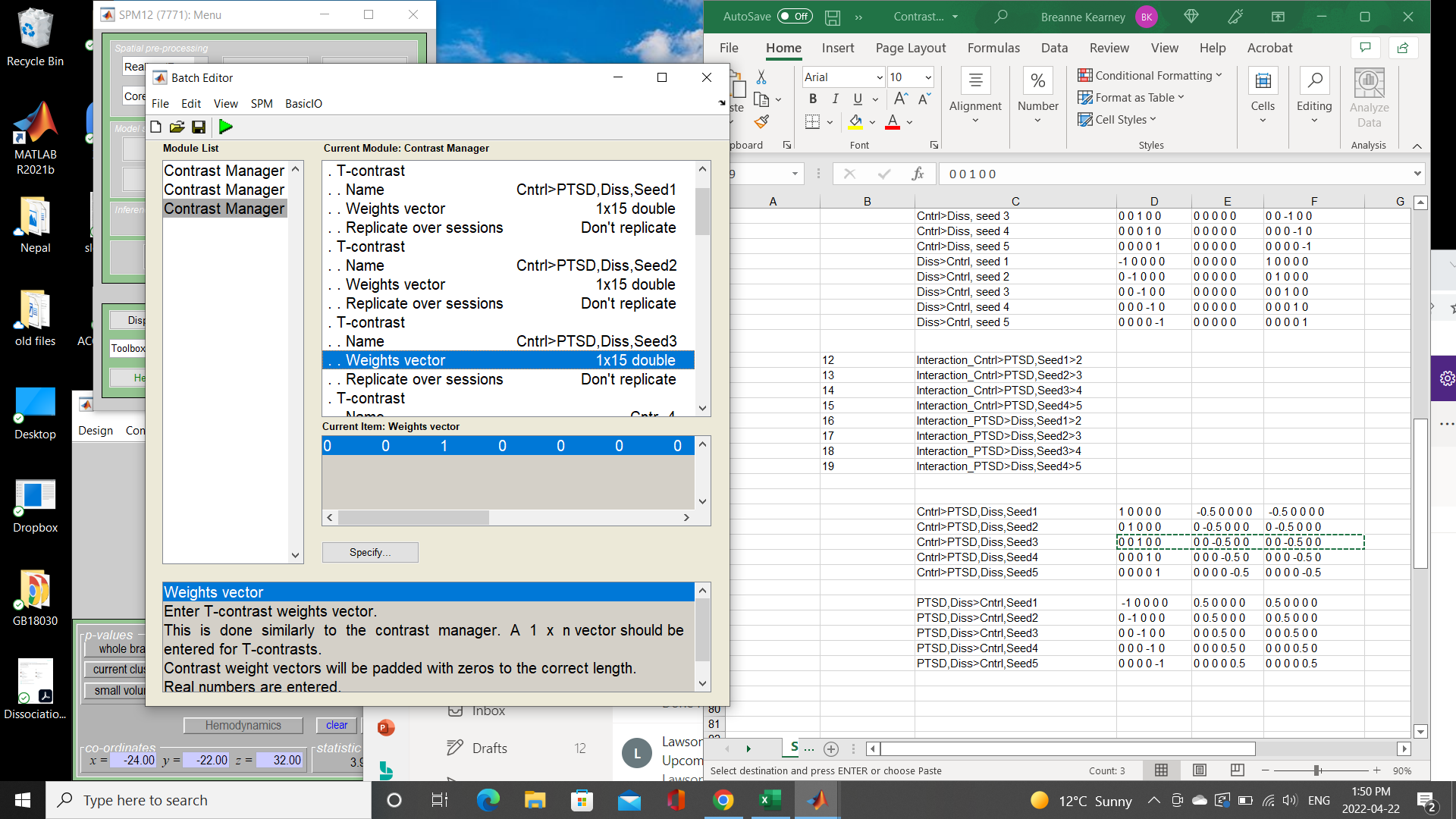
Task: Open the font size dropdown showing 10
Action: 928,77
